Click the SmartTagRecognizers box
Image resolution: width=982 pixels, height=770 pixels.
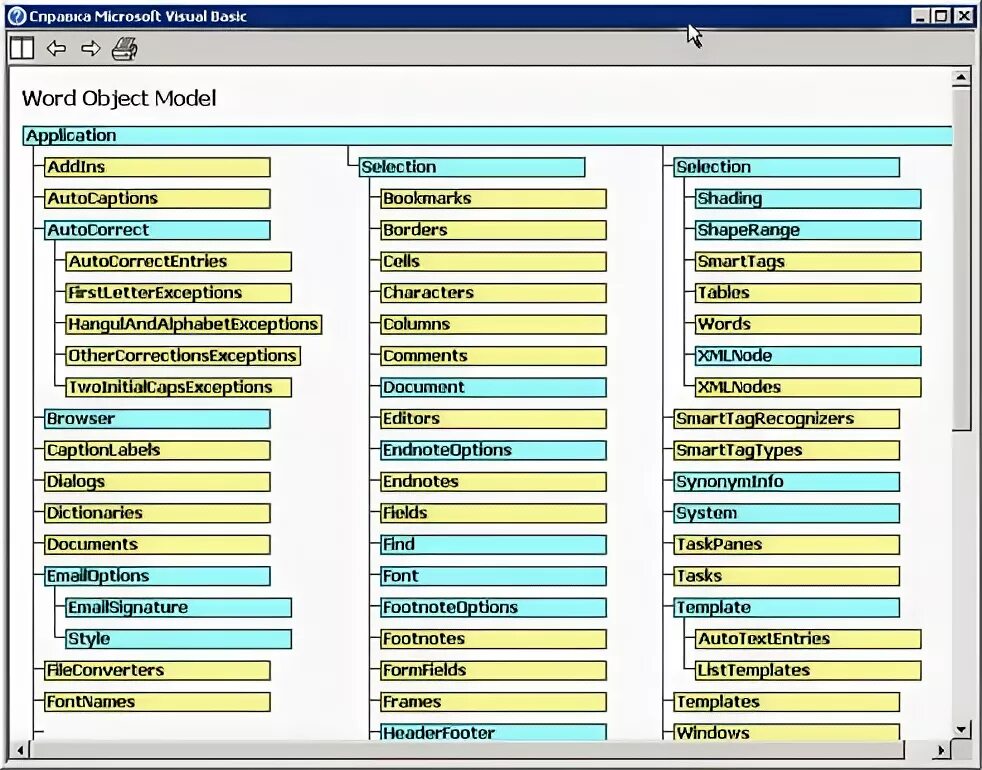pyautogui.click(x=787, y=419)
